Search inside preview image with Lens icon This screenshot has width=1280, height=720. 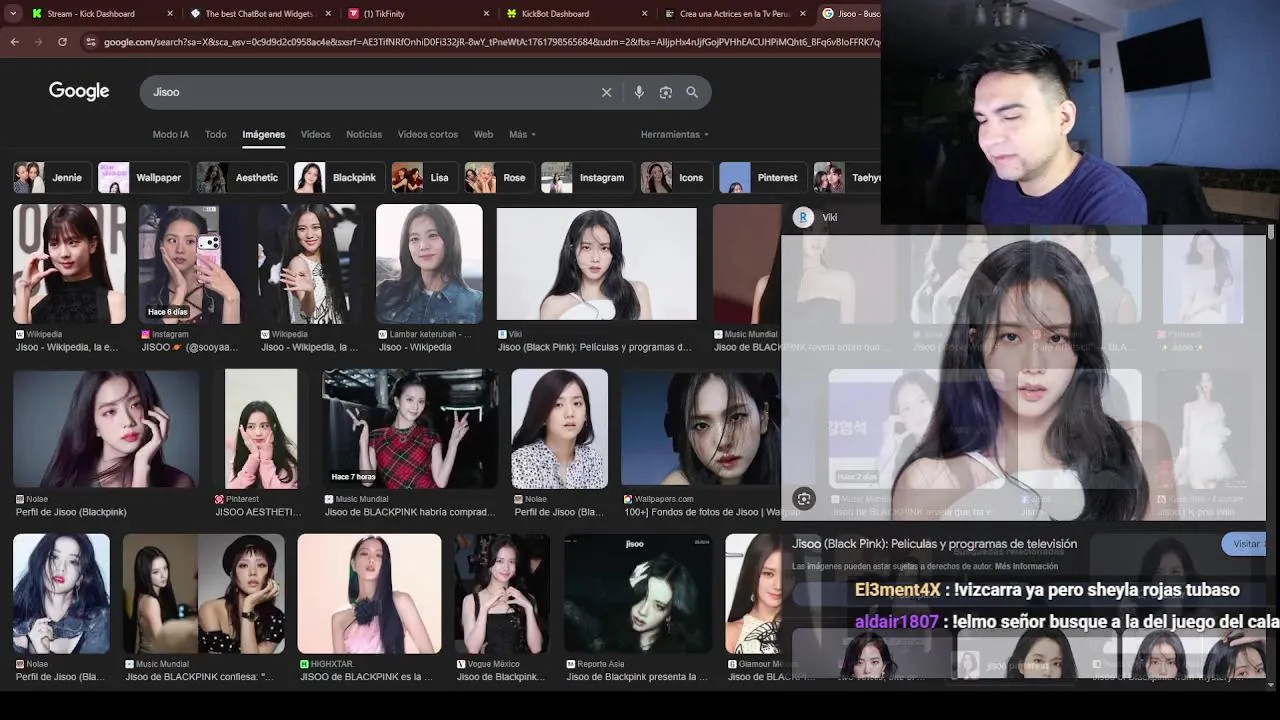(x=803, y=498)
